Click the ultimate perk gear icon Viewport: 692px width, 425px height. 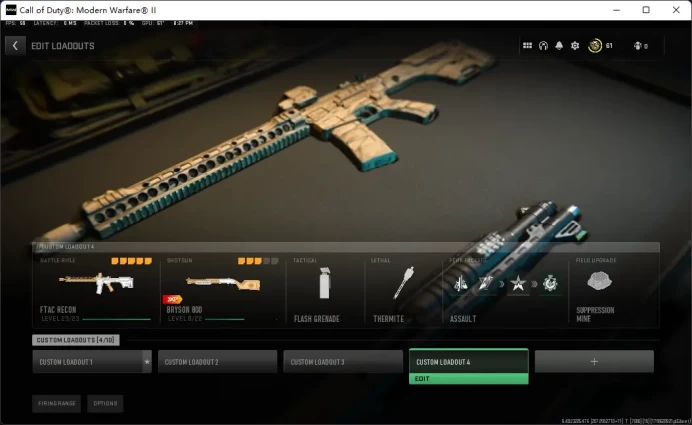pos(550,283)
